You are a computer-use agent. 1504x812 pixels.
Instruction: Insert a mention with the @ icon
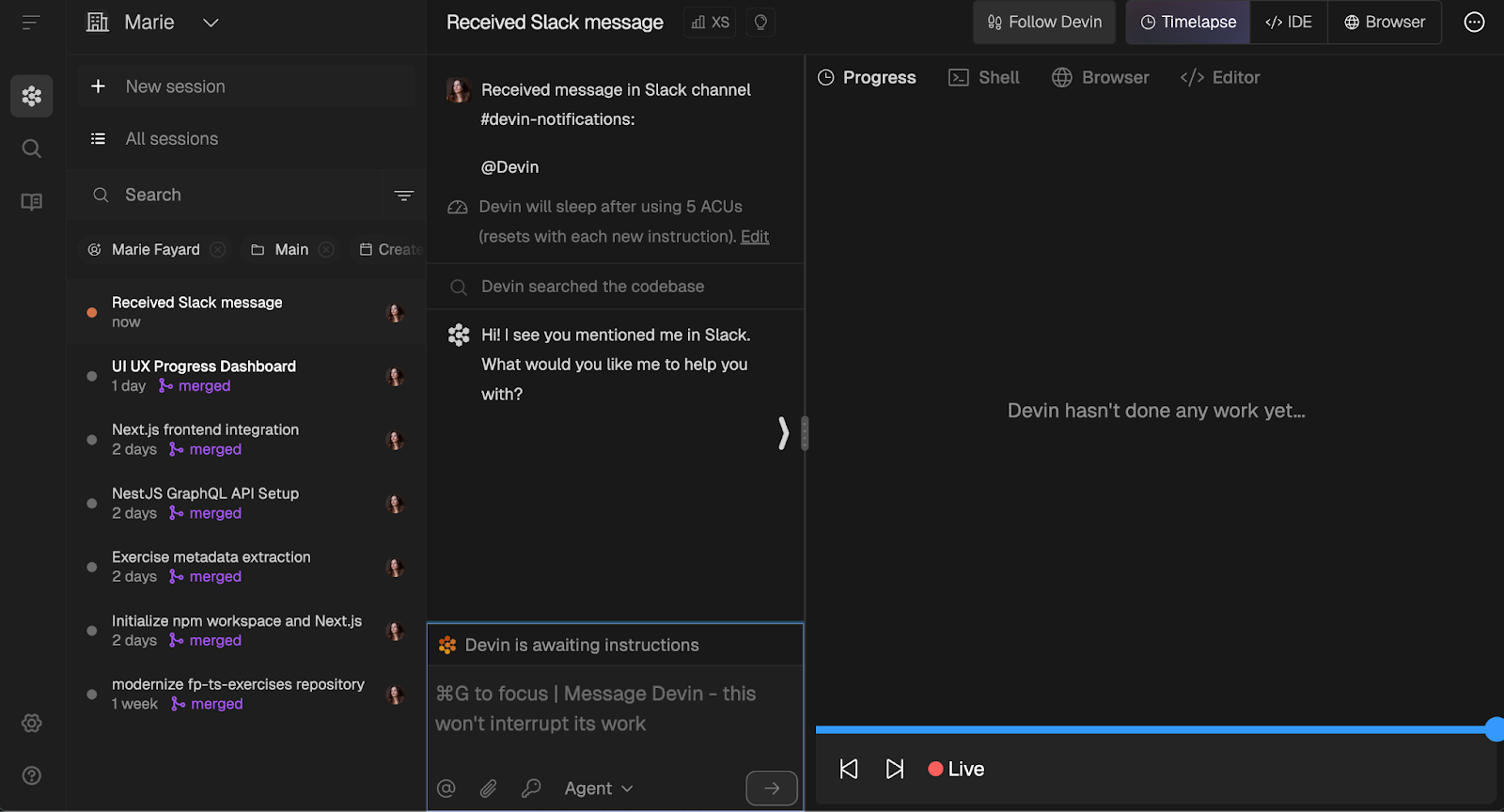tap(446, 789)
